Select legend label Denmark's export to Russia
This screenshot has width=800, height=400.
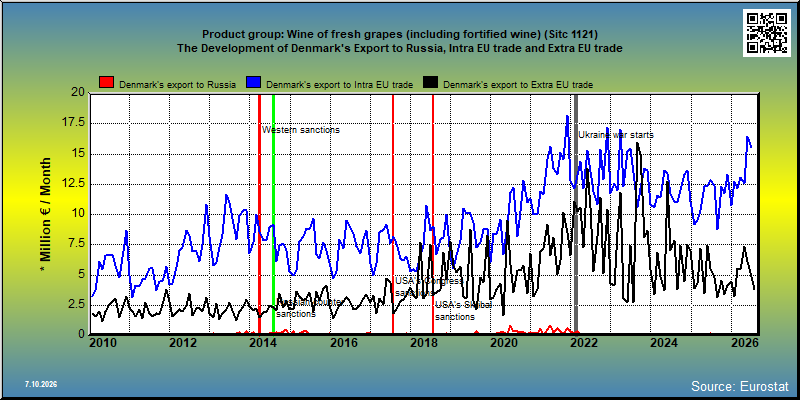pos(178,85)
